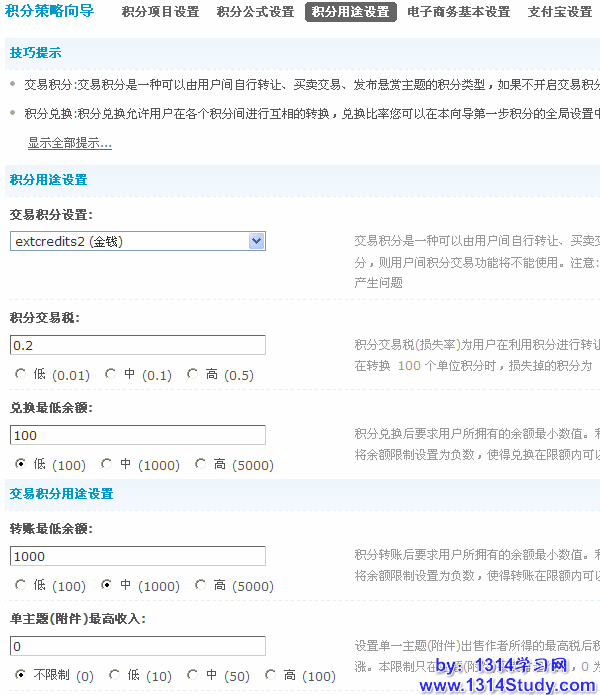
Task: Choose 高 (0.5) tax rate option
Action: coord(193,375)
